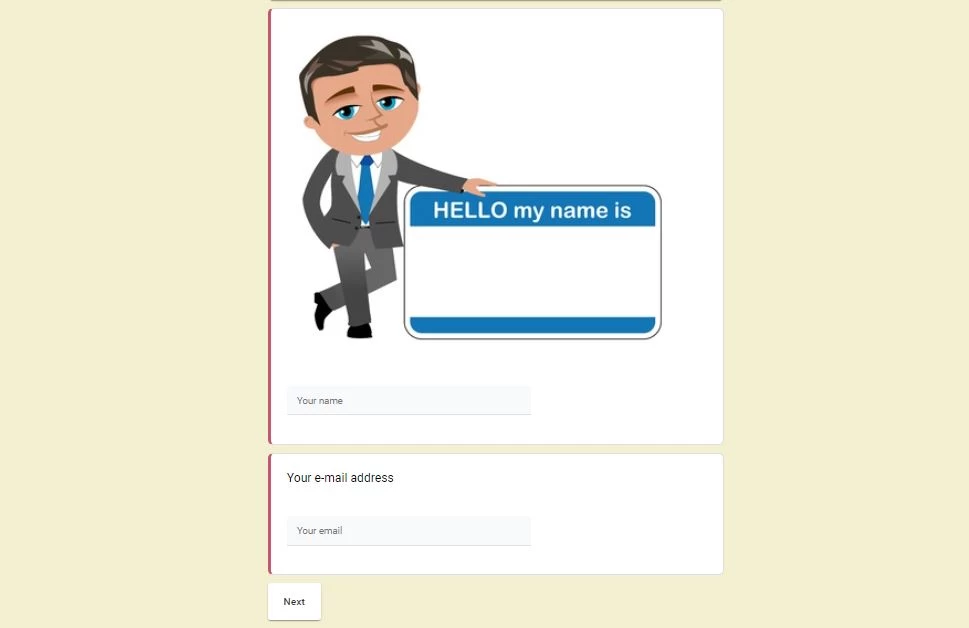This screenshot has width=969, height=628.
Task: Click the red left border of the email card
Action: (x=269, y=514)
